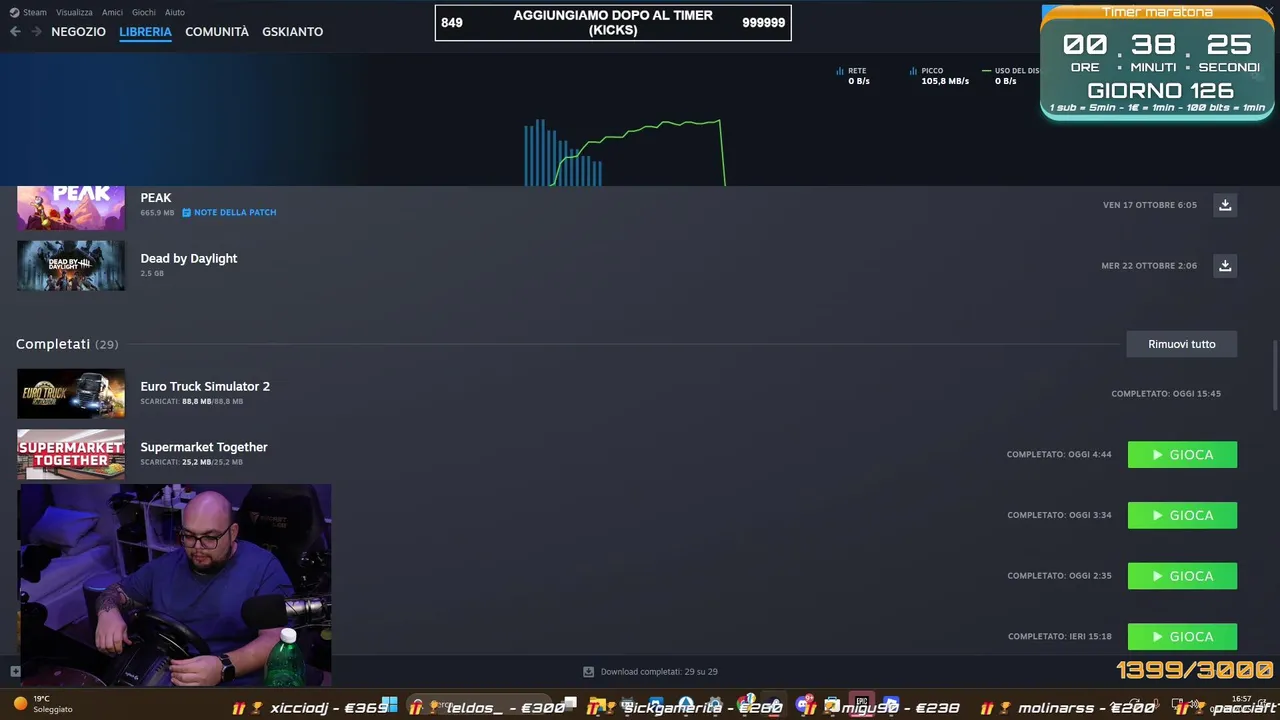Click GIOCA for the item completed IERI 15:18
The height and width of the screenshot is (720, 1280).
[1182, 636]
